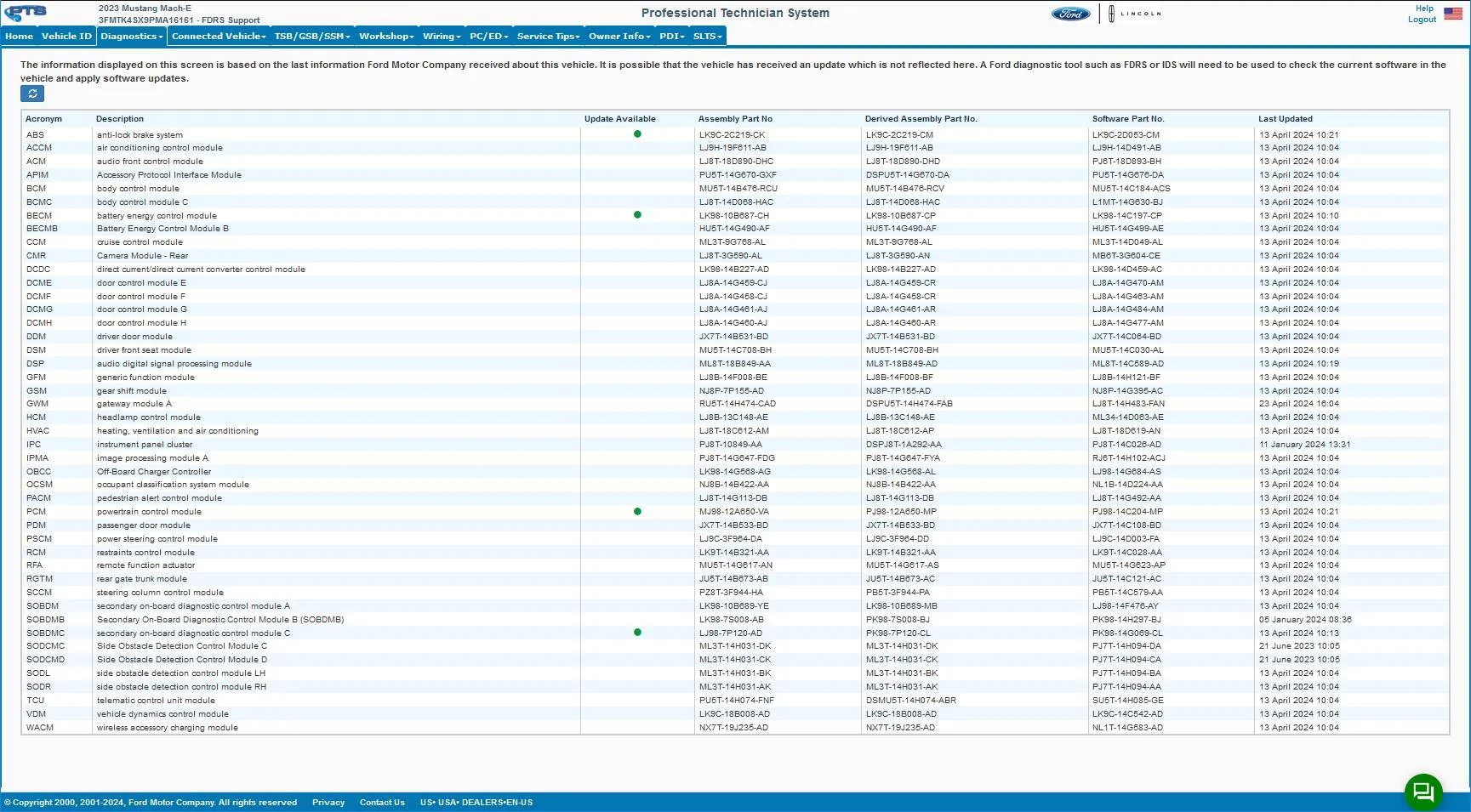
Task: Click the 'Professional Technician System' title
Action: 735,13
